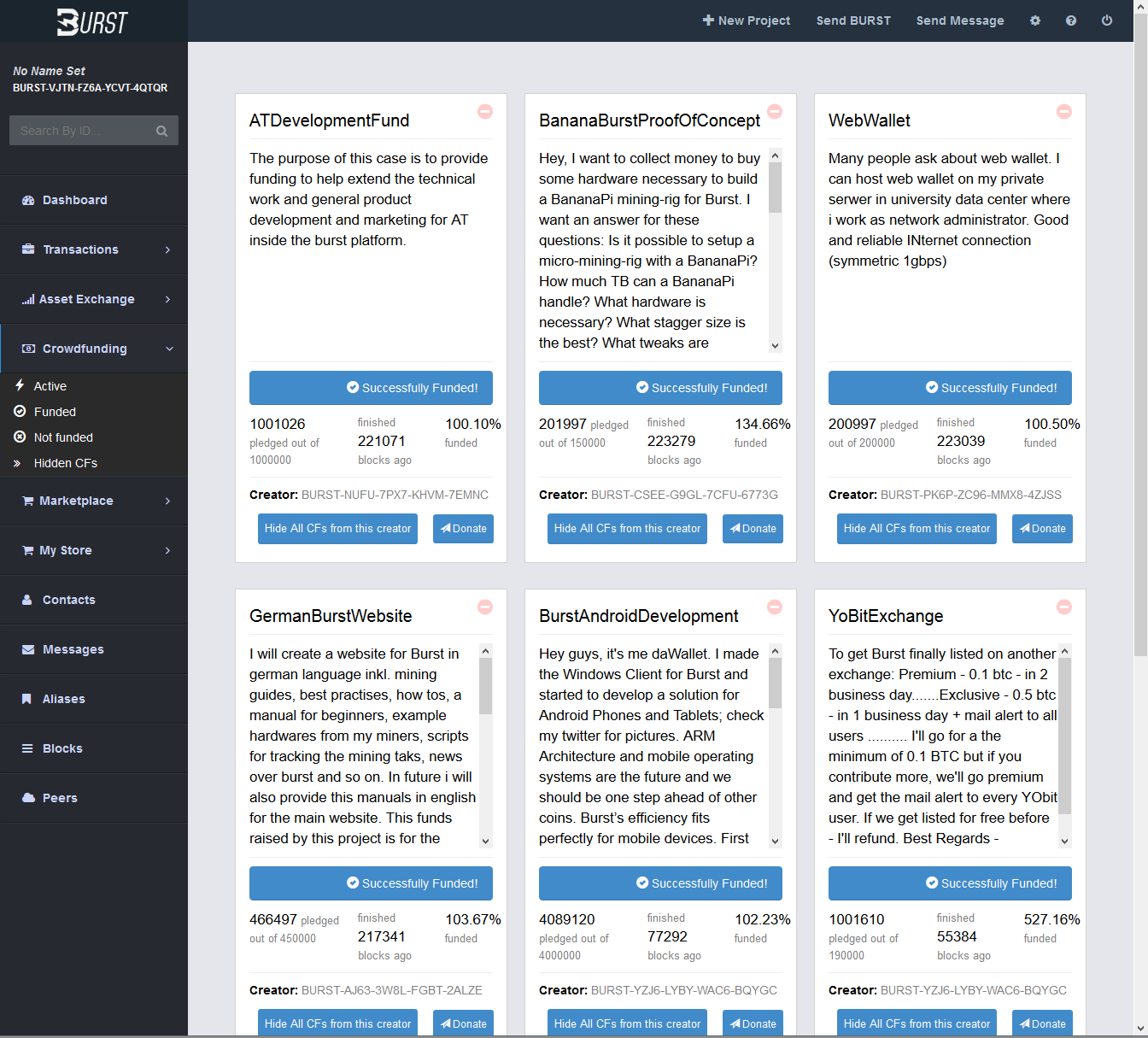Hide all CFs from WebWallet creator
1148x1038 pixels.
[x=917, y=529]
